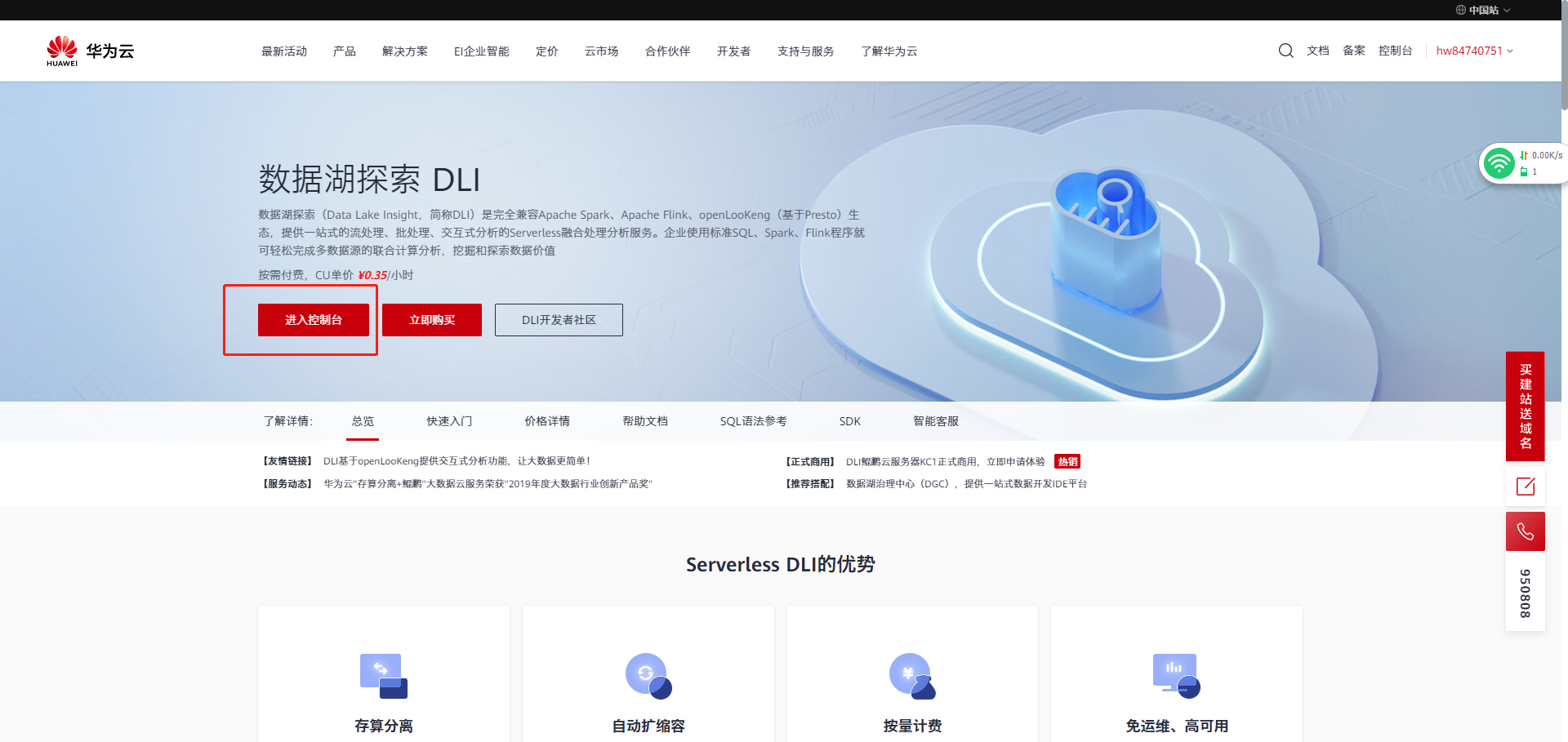This screenshot has width=1568, height=742.
Task: Expand the 中国站 region dropdown
Action: click(1483, 10)
